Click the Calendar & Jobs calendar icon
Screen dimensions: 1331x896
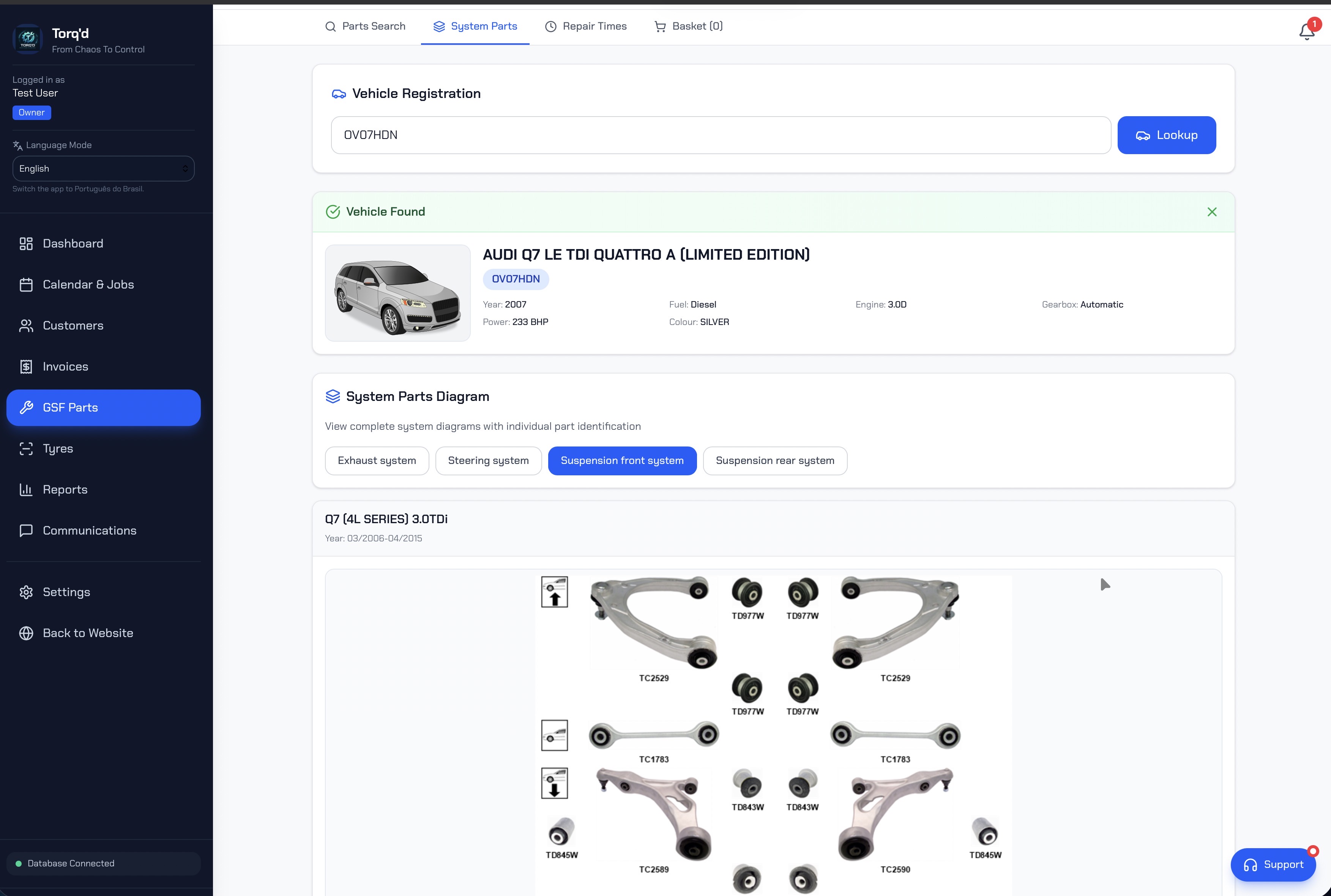26,285
